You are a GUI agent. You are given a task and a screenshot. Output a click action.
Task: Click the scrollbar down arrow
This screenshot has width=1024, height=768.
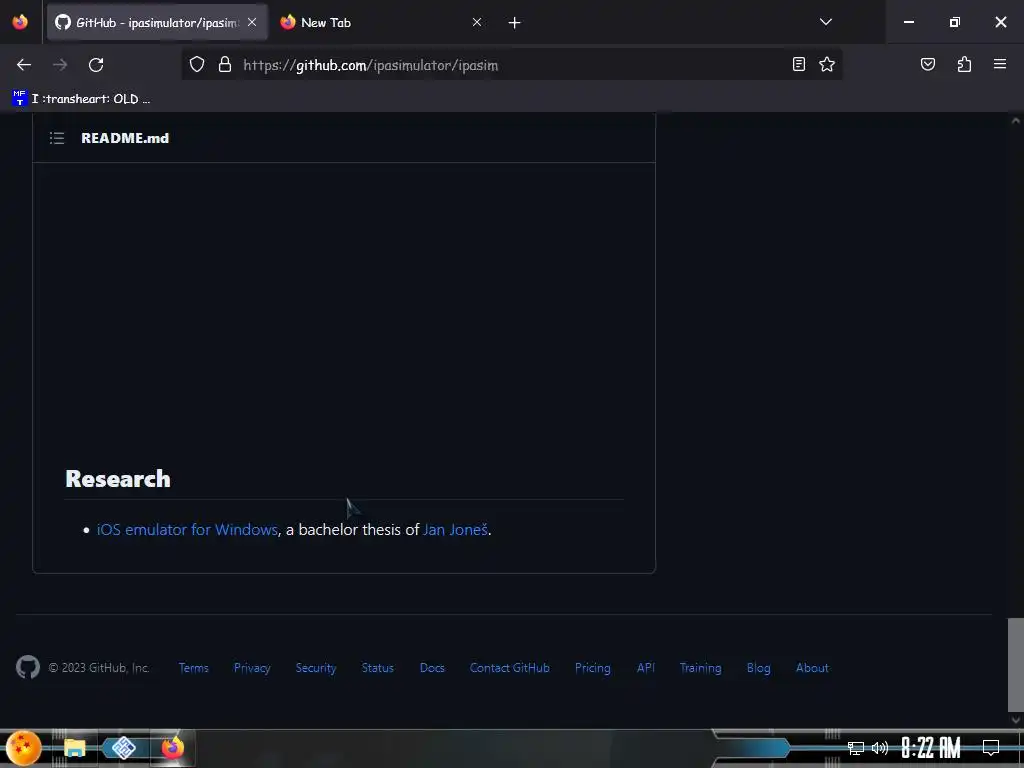click(1016, 720)
